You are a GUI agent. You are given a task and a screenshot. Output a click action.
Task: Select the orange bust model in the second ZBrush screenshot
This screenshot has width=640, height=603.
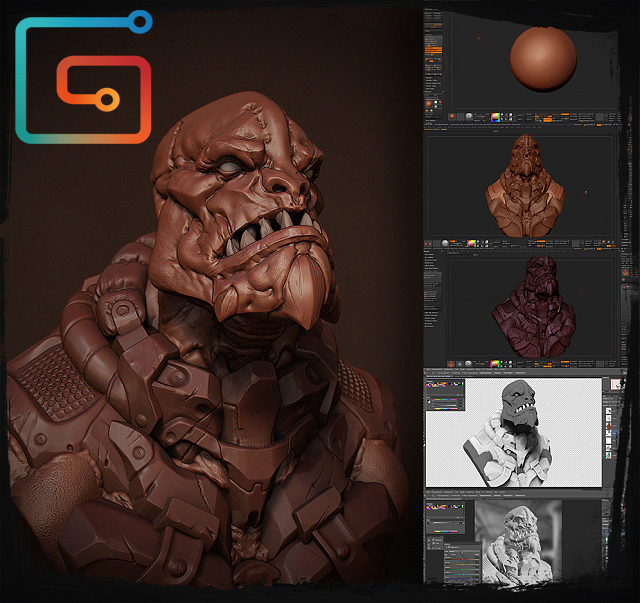coord(526,186)
